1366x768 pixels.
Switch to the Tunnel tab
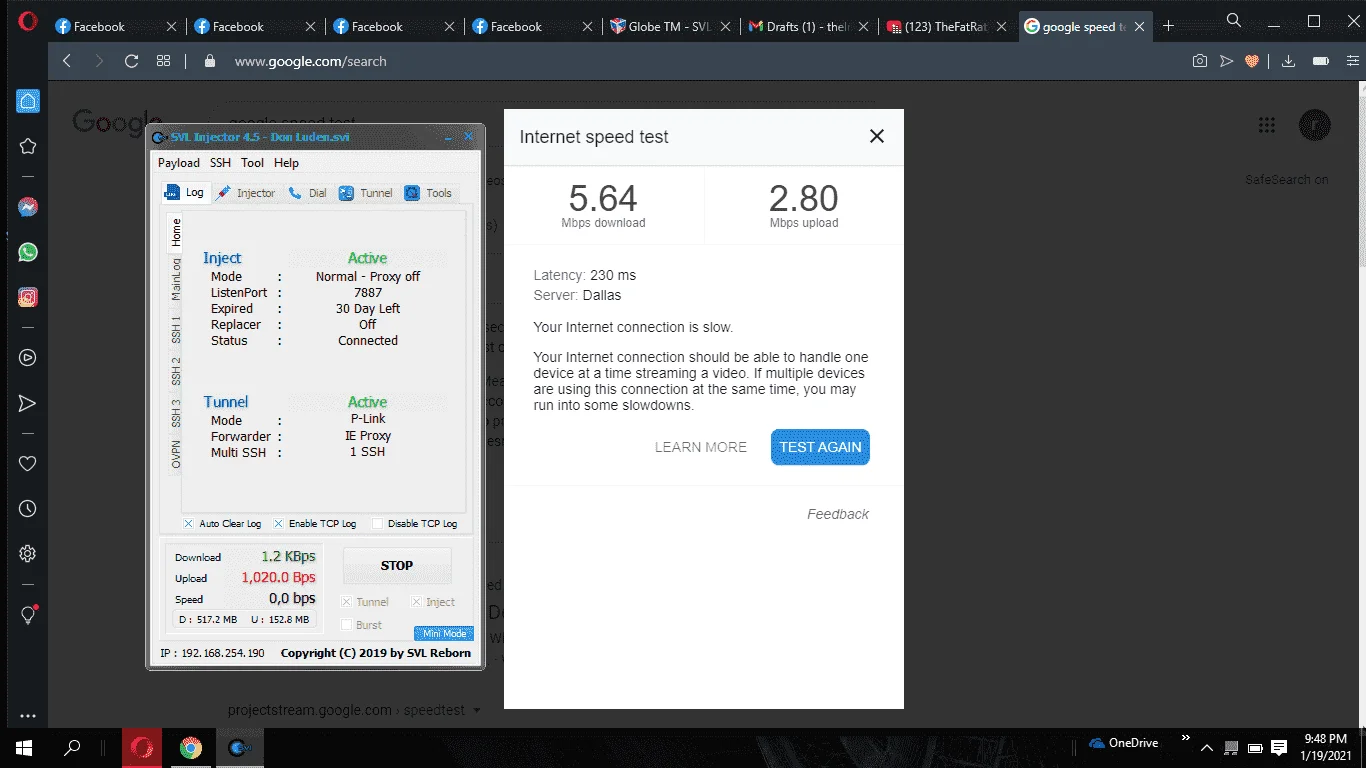click(x=366, y=193)
